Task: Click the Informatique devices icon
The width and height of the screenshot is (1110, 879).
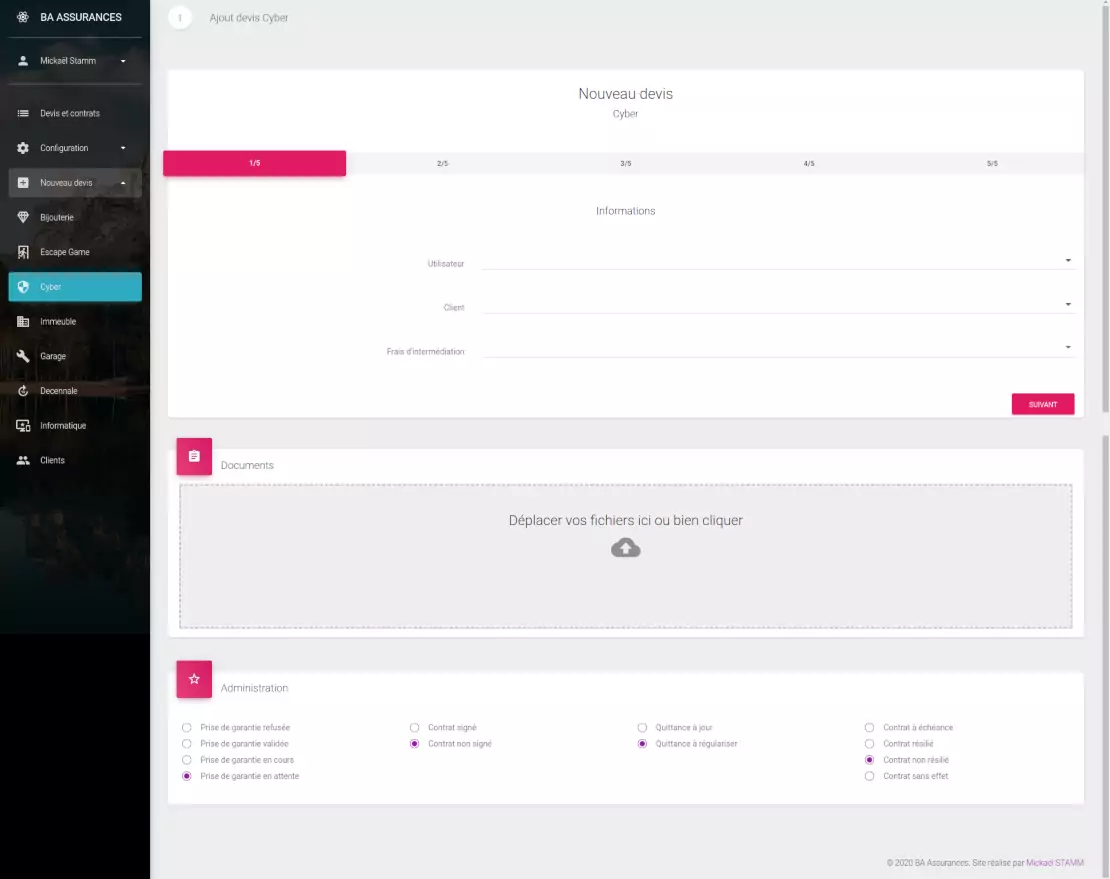Action: (23, 426)
